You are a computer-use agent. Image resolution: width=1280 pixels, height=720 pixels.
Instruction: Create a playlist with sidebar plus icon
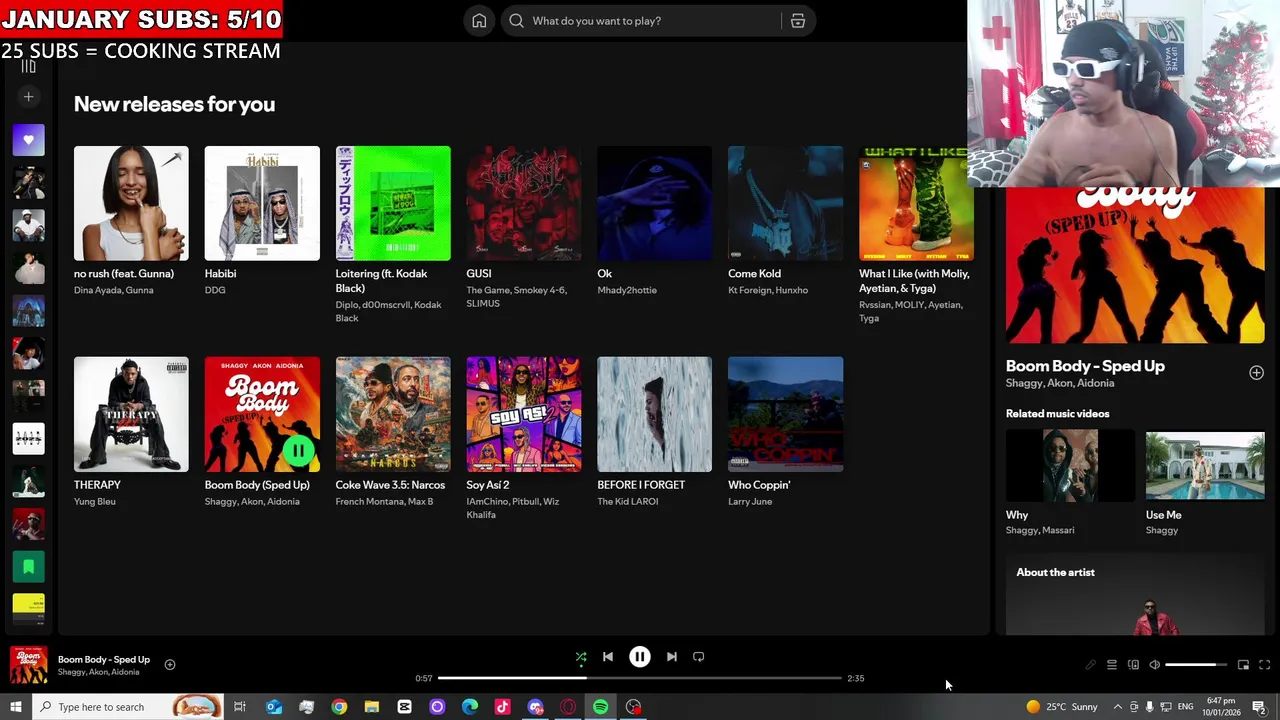pos(28,97)
